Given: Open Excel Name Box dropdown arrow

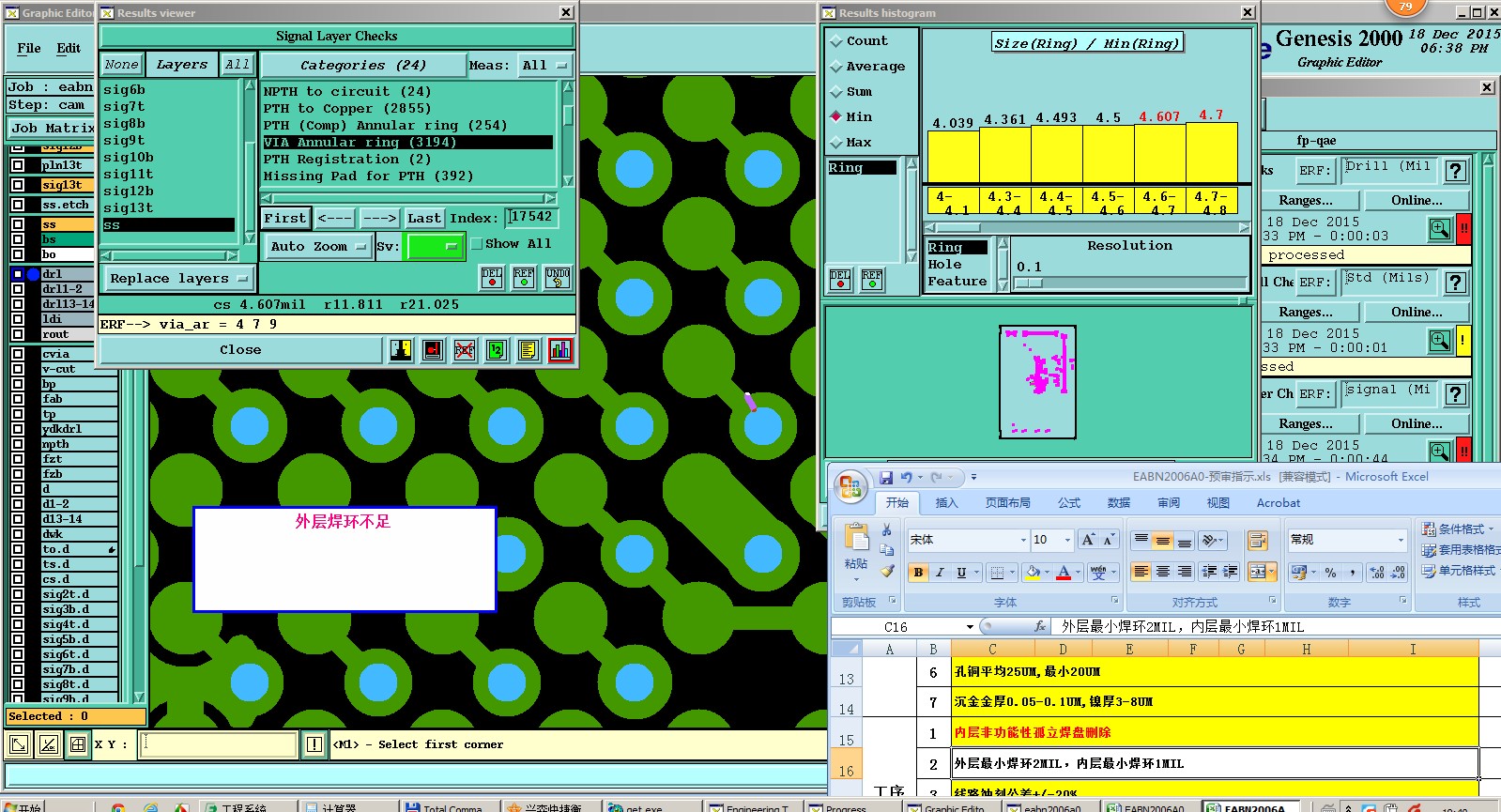Looking at the screenshot, I should pyautogui.click(x=970, y=627).
